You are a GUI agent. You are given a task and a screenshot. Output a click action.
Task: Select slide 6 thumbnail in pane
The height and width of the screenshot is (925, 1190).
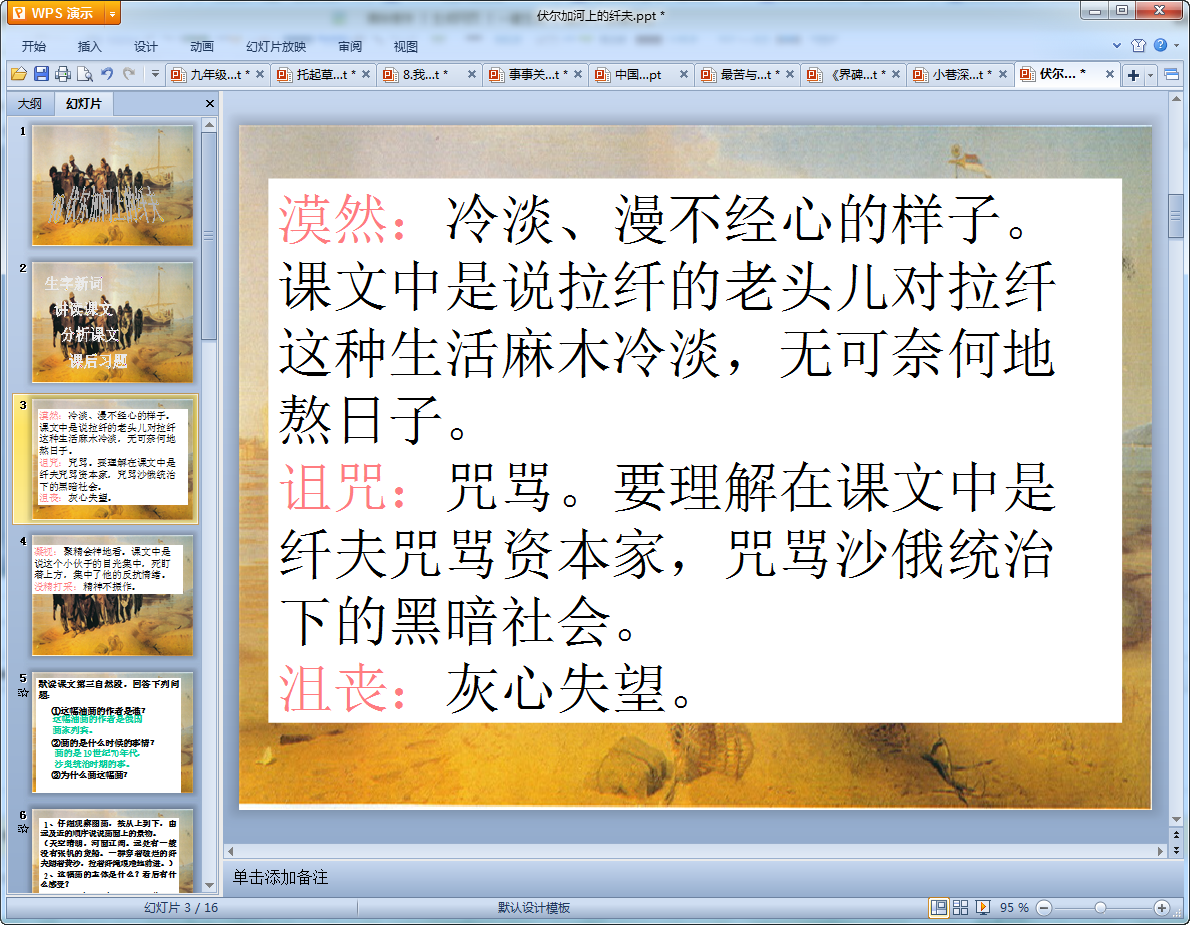pos(112,851)
